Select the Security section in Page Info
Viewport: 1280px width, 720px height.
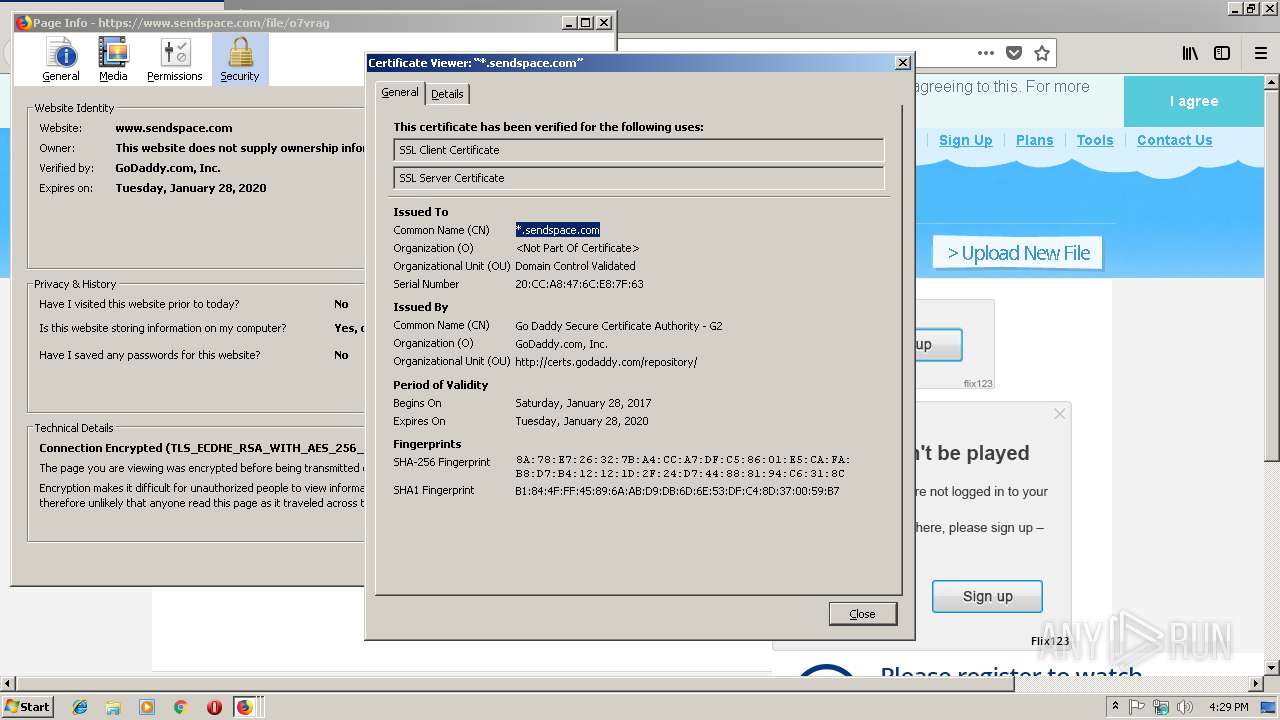pyautogui.click(x=240, y=60)
